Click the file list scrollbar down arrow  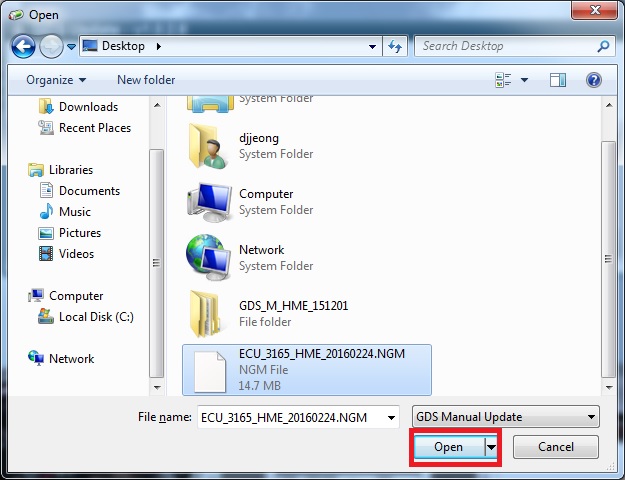click(x=609, y=388)
